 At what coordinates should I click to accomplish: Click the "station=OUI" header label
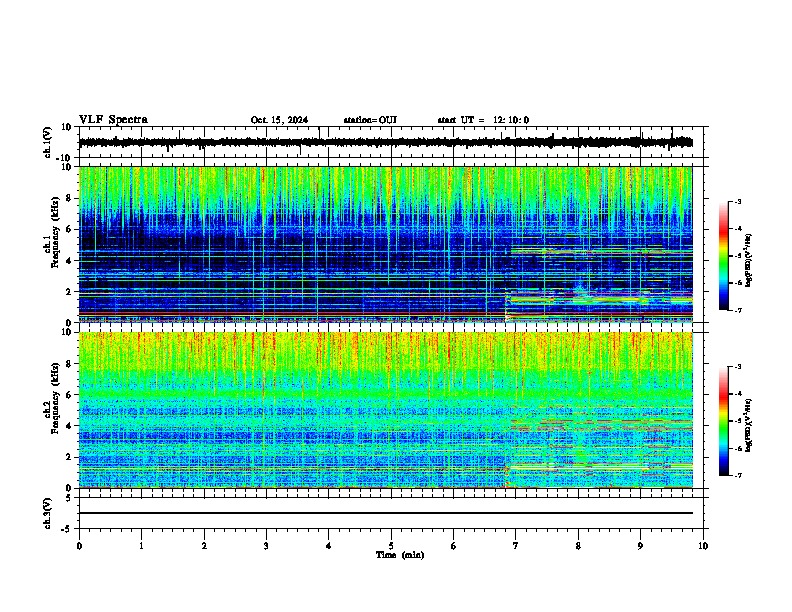pyautogui.click(x=370, y=120)
